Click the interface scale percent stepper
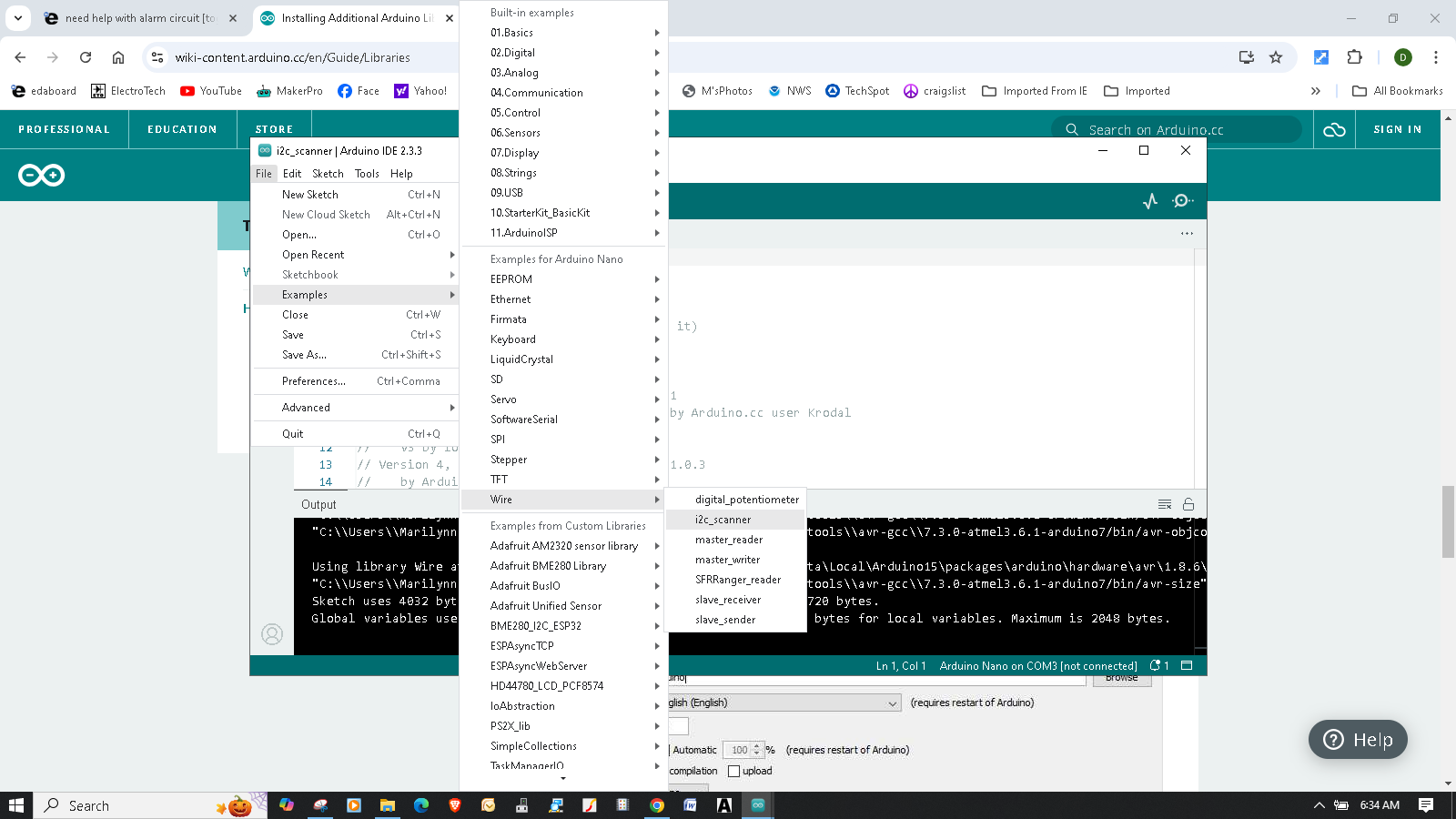The height and width of the screenshot is (819, 1456). 757,751
